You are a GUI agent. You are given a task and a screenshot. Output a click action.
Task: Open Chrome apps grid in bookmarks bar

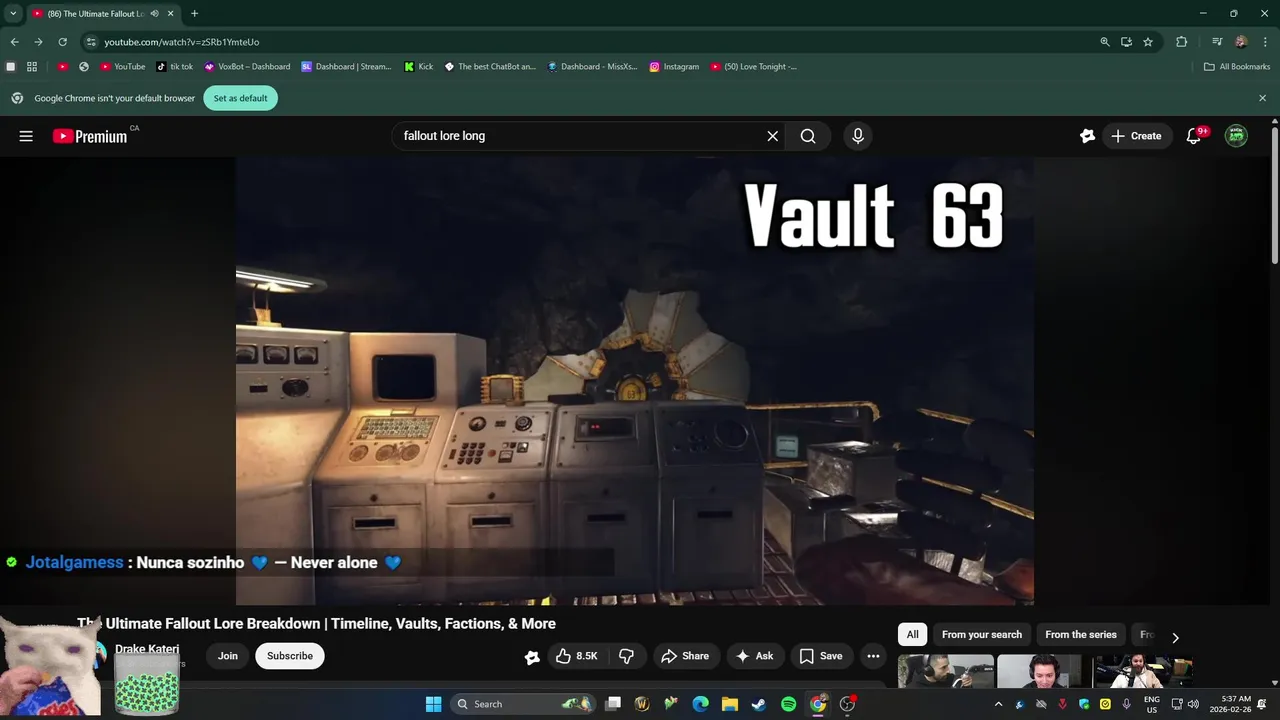pos(32,67)
